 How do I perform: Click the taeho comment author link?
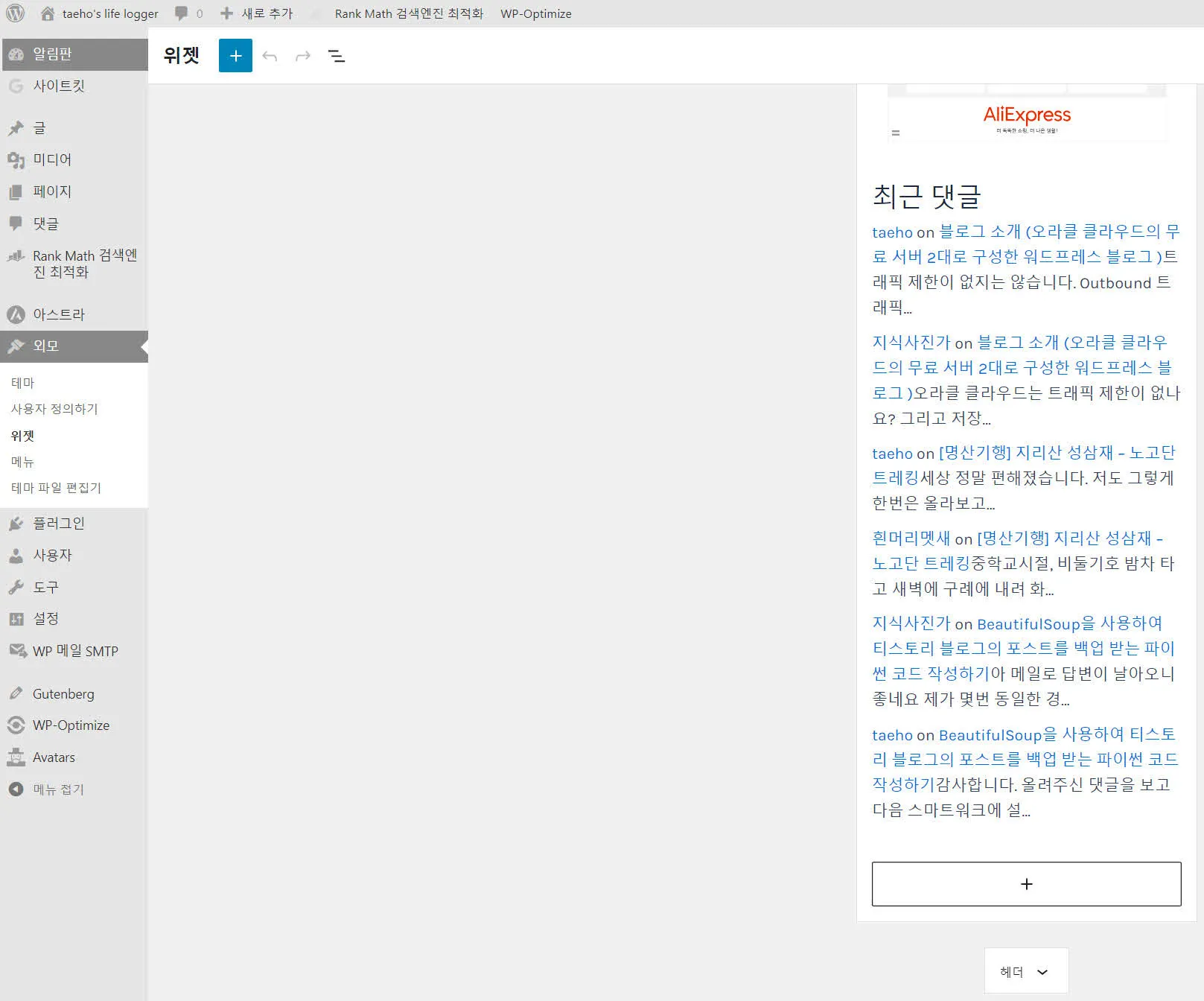click(893, 232)
